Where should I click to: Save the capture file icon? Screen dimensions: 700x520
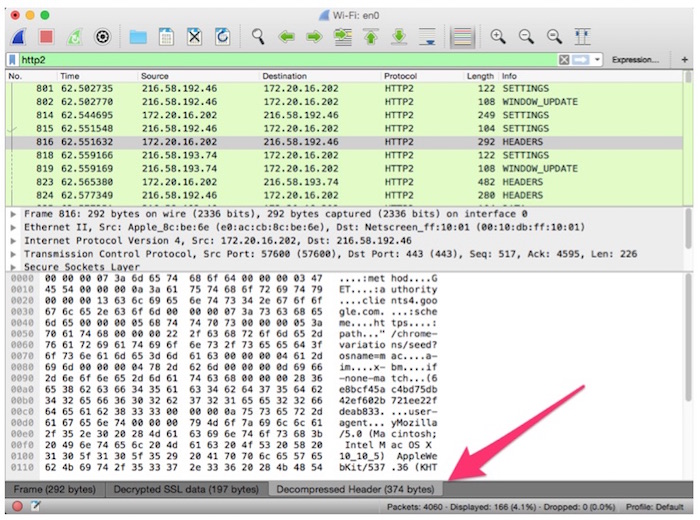point(166,37)
